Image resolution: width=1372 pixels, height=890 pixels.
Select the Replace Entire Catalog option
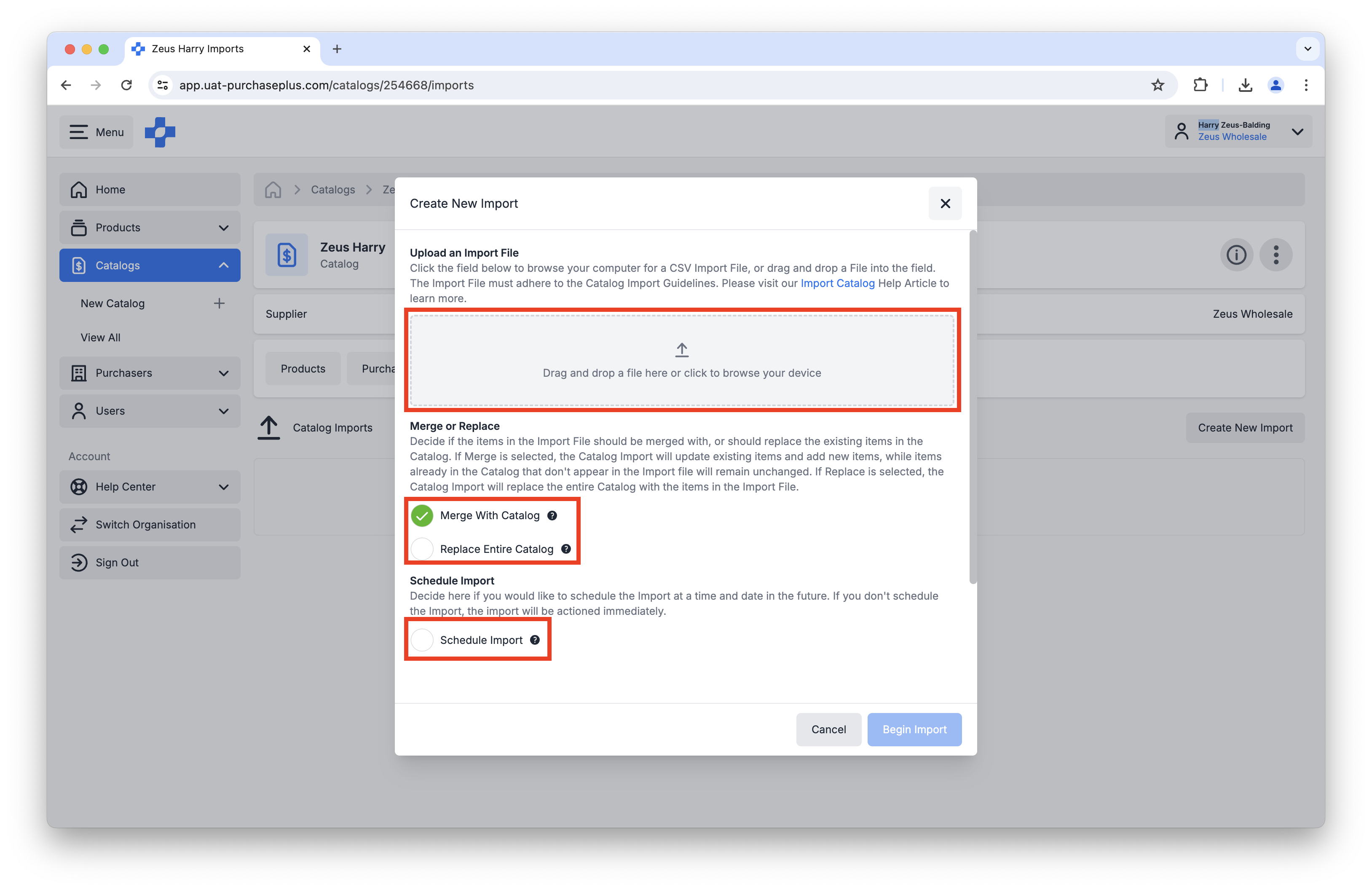point(423,549)
